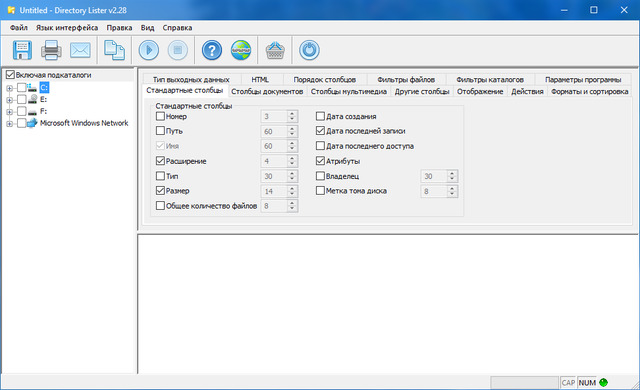Expand the F: drive tree node
640x390 pixels.
(x=9, y=111)
